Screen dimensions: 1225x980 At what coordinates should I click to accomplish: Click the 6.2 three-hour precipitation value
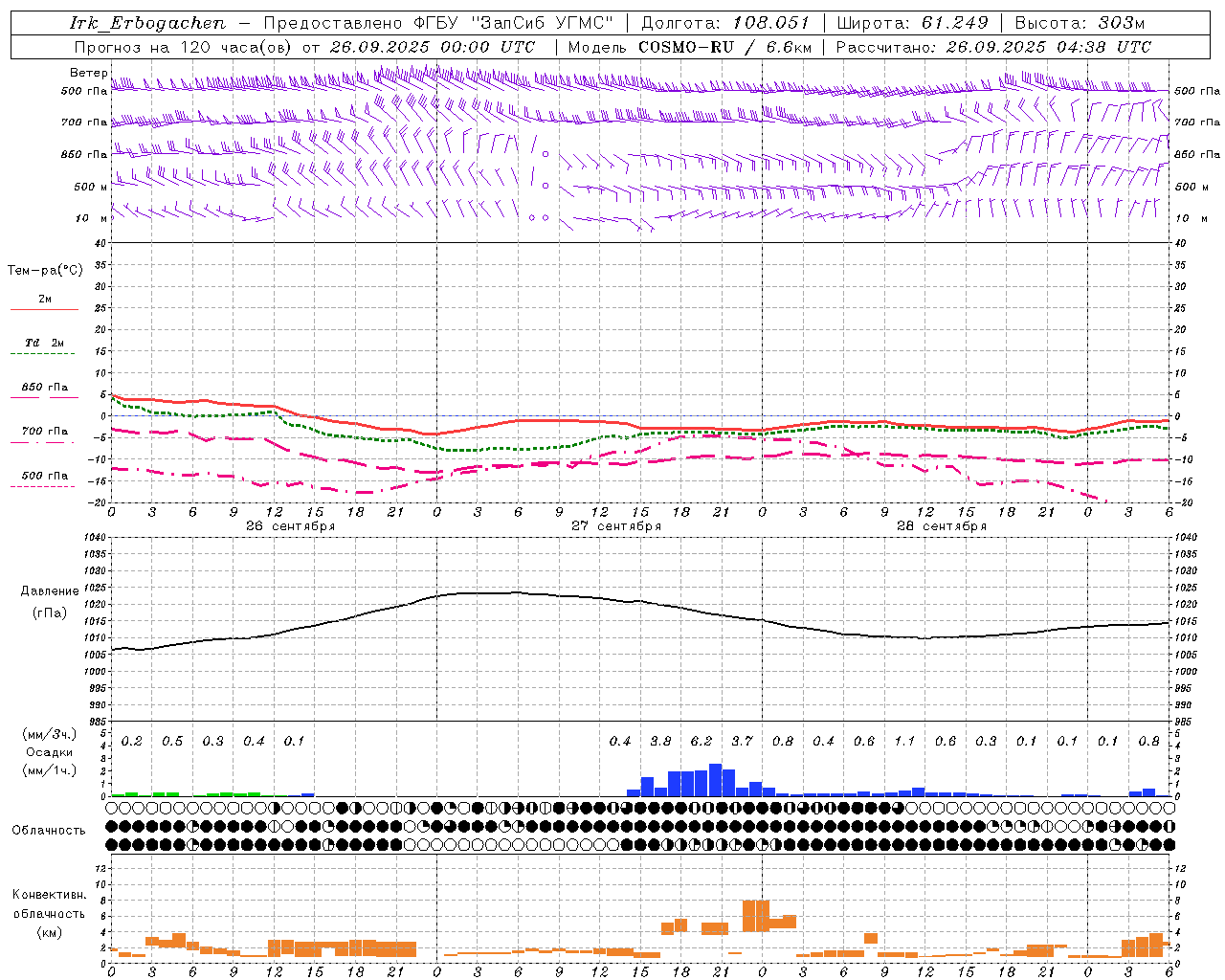(x=702, y=741)
